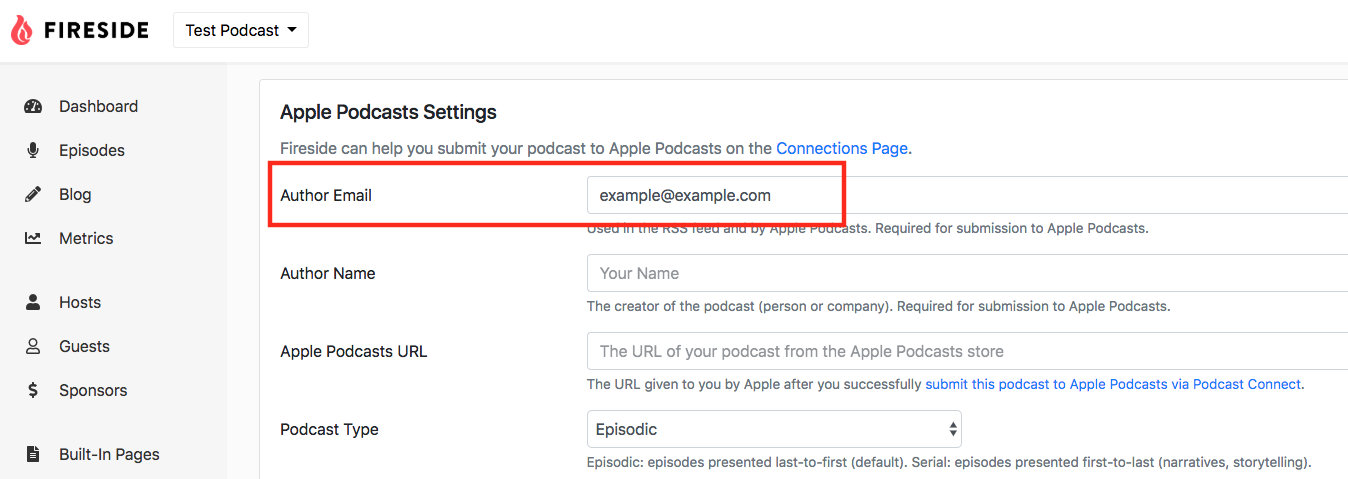The image size is (1348, 479).
Task: Open the Guests section
Action: click(x=84, y=346)
